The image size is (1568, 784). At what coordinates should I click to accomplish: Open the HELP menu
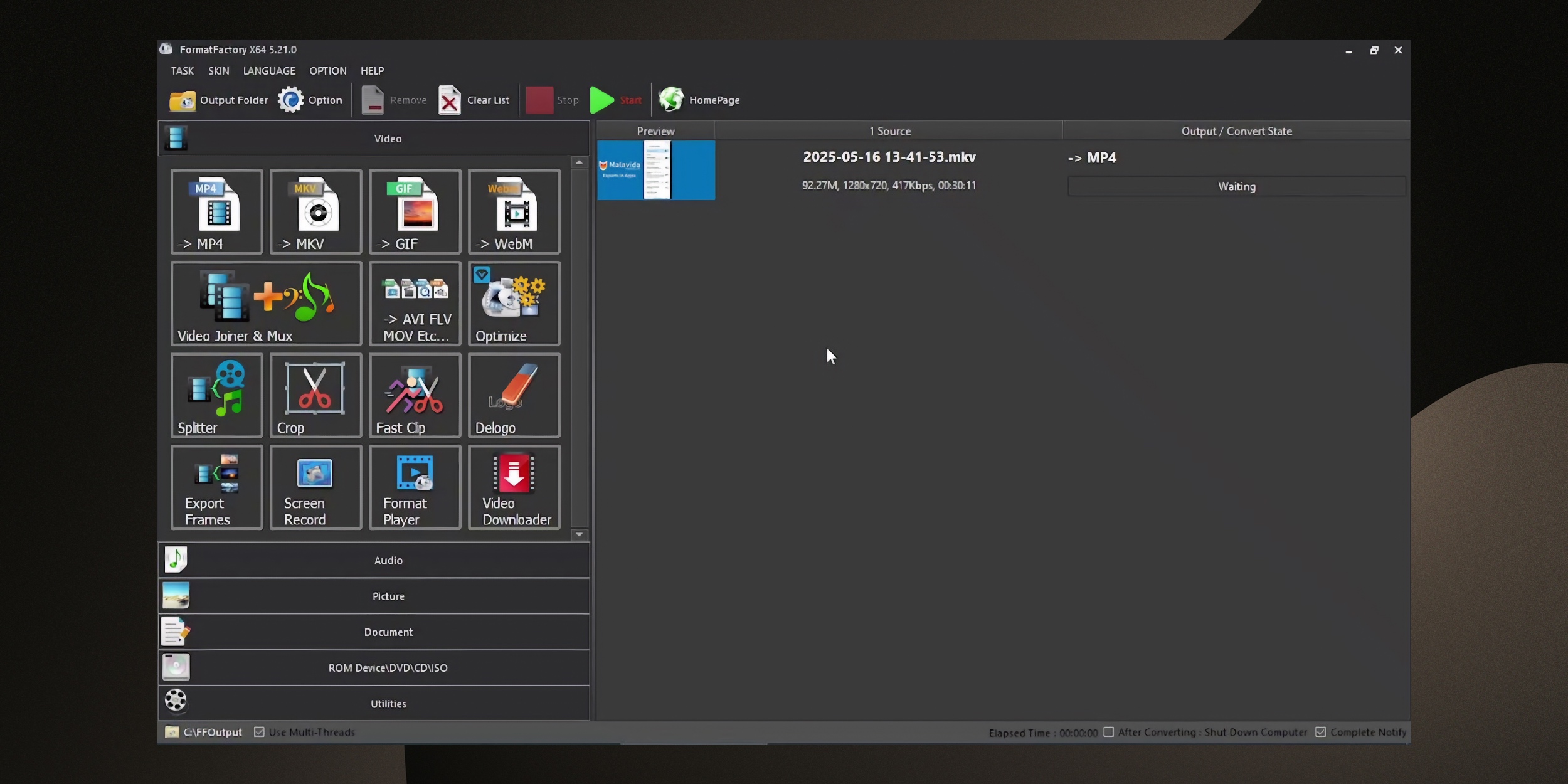(373, 71)
